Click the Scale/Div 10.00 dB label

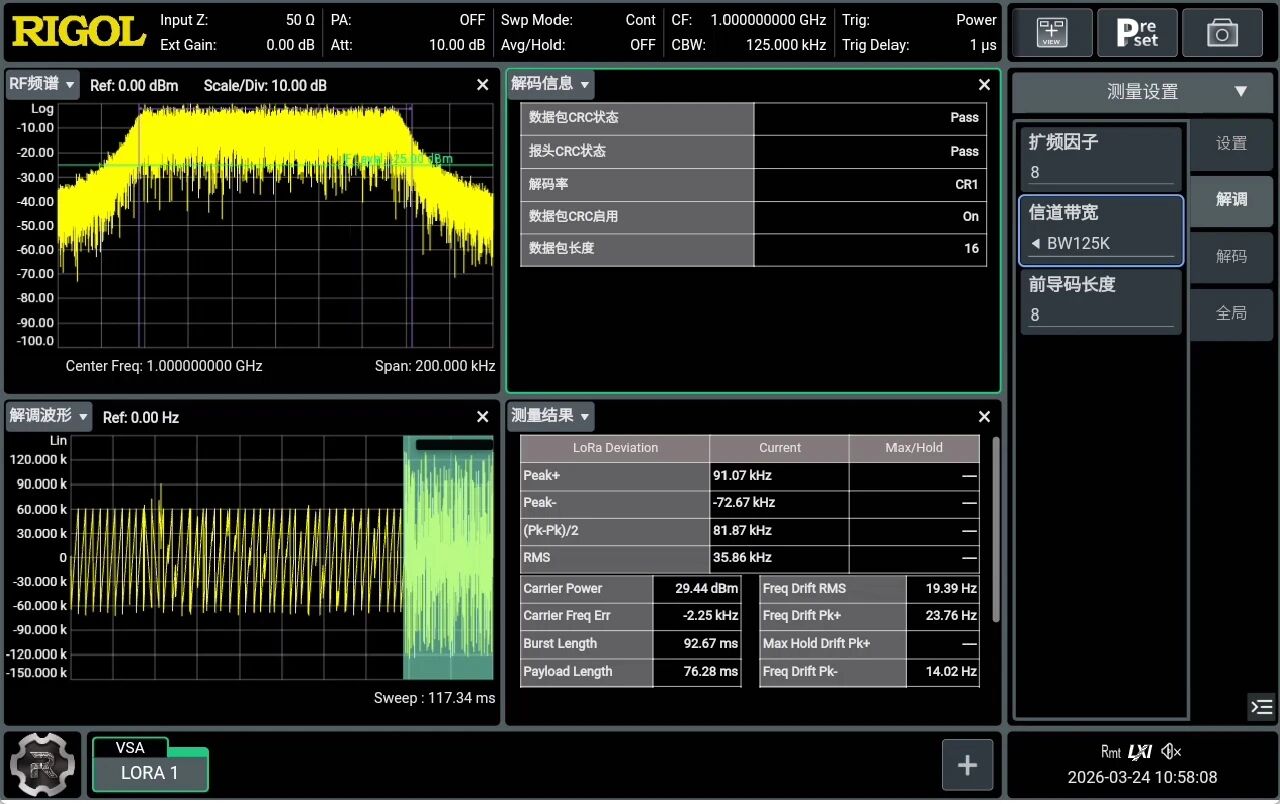tap(265, 86)
